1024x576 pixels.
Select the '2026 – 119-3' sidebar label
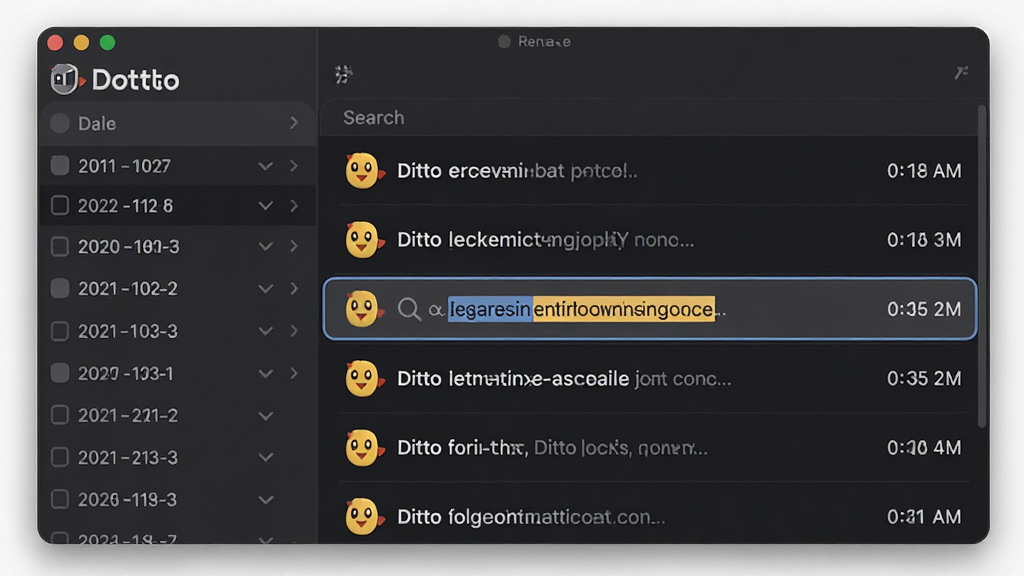[127, 500]
